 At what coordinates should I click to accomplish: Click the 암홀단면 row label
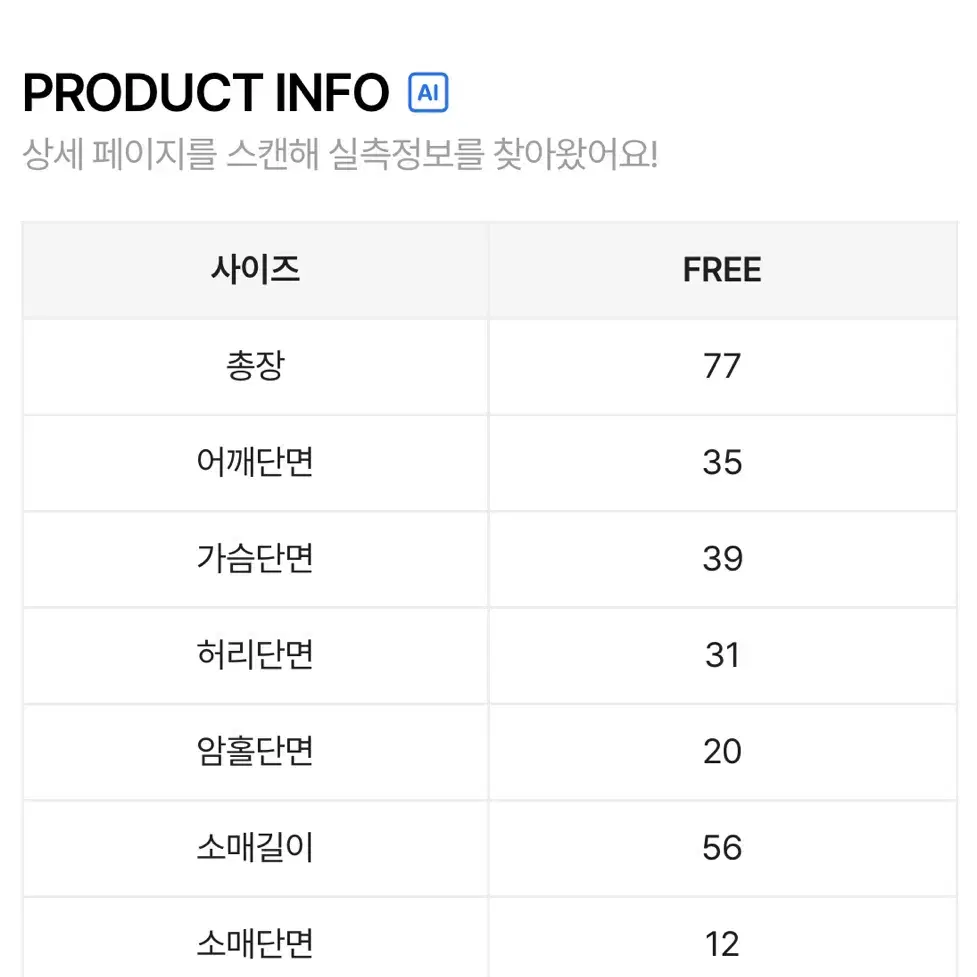click(255, 751)
